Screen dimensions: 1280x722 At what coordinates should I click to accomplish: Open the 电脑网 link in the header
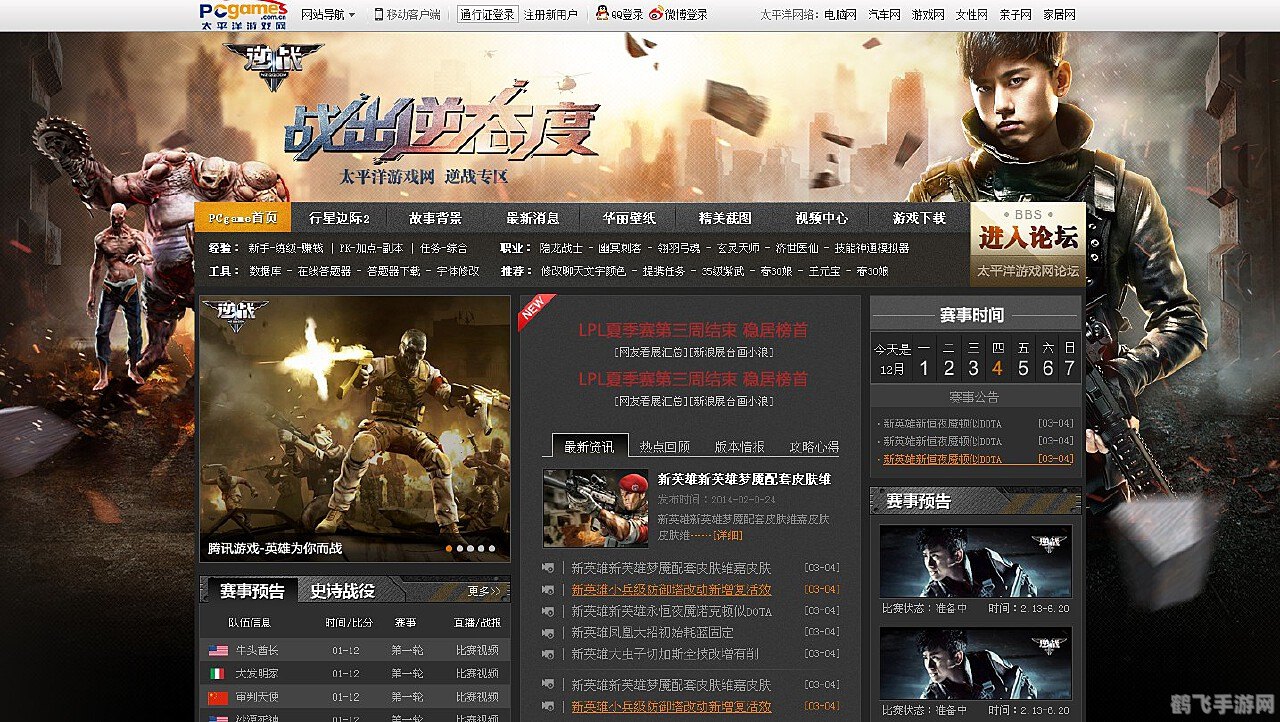click(840, 14)
